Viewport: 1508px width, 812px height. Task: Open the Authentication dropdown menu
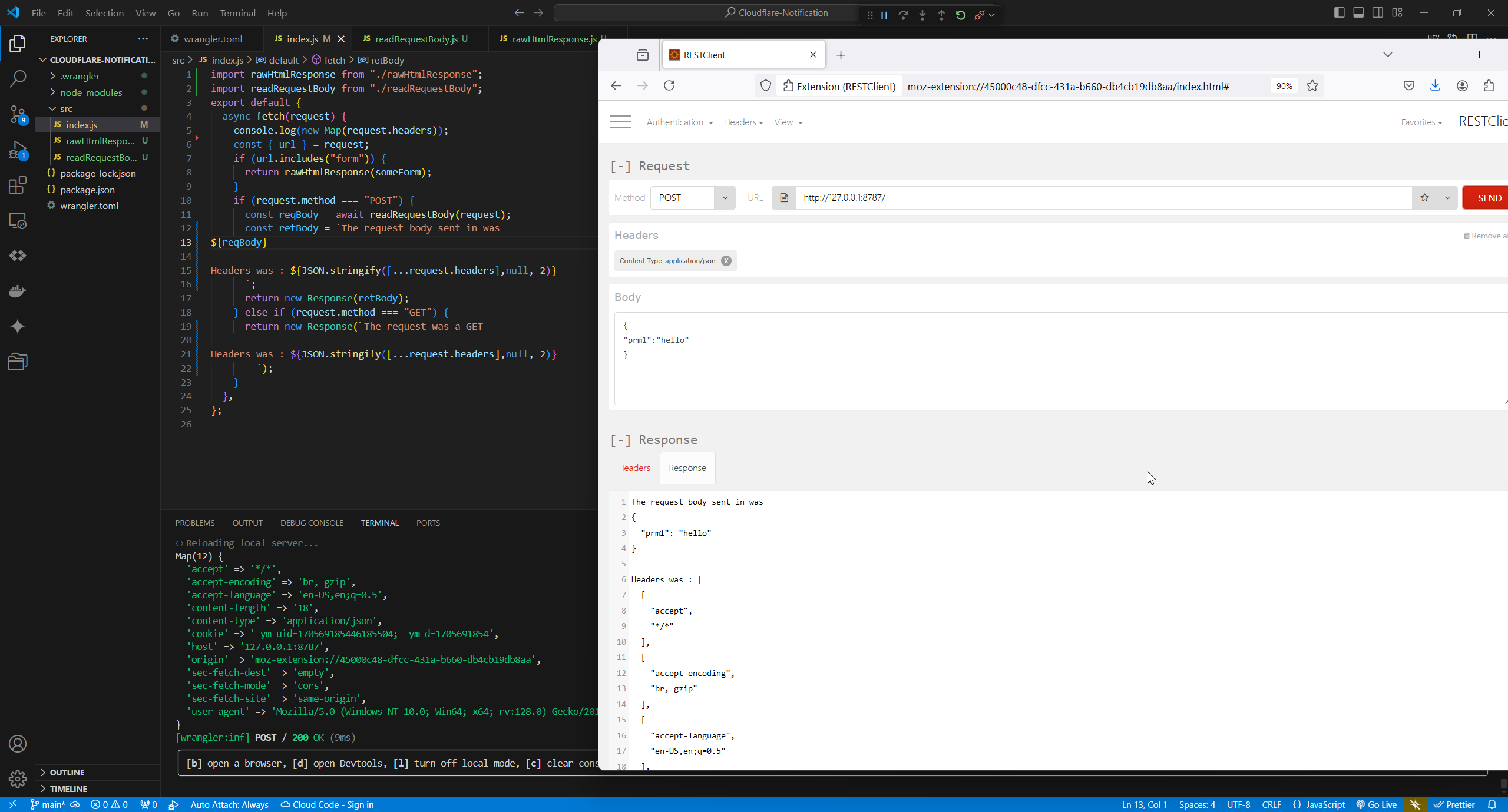click(679, 122)
